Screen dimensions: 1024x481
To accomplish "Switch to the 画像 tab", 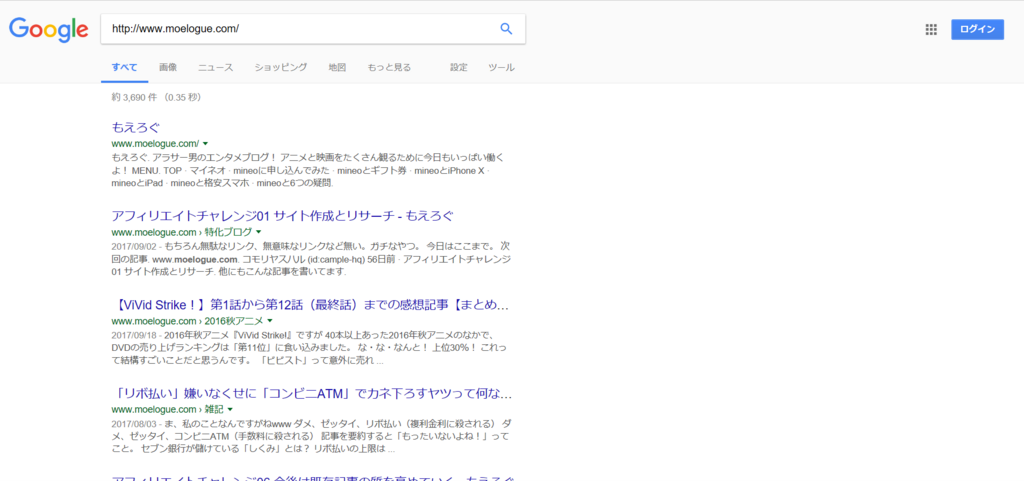I will click(167, 67).
